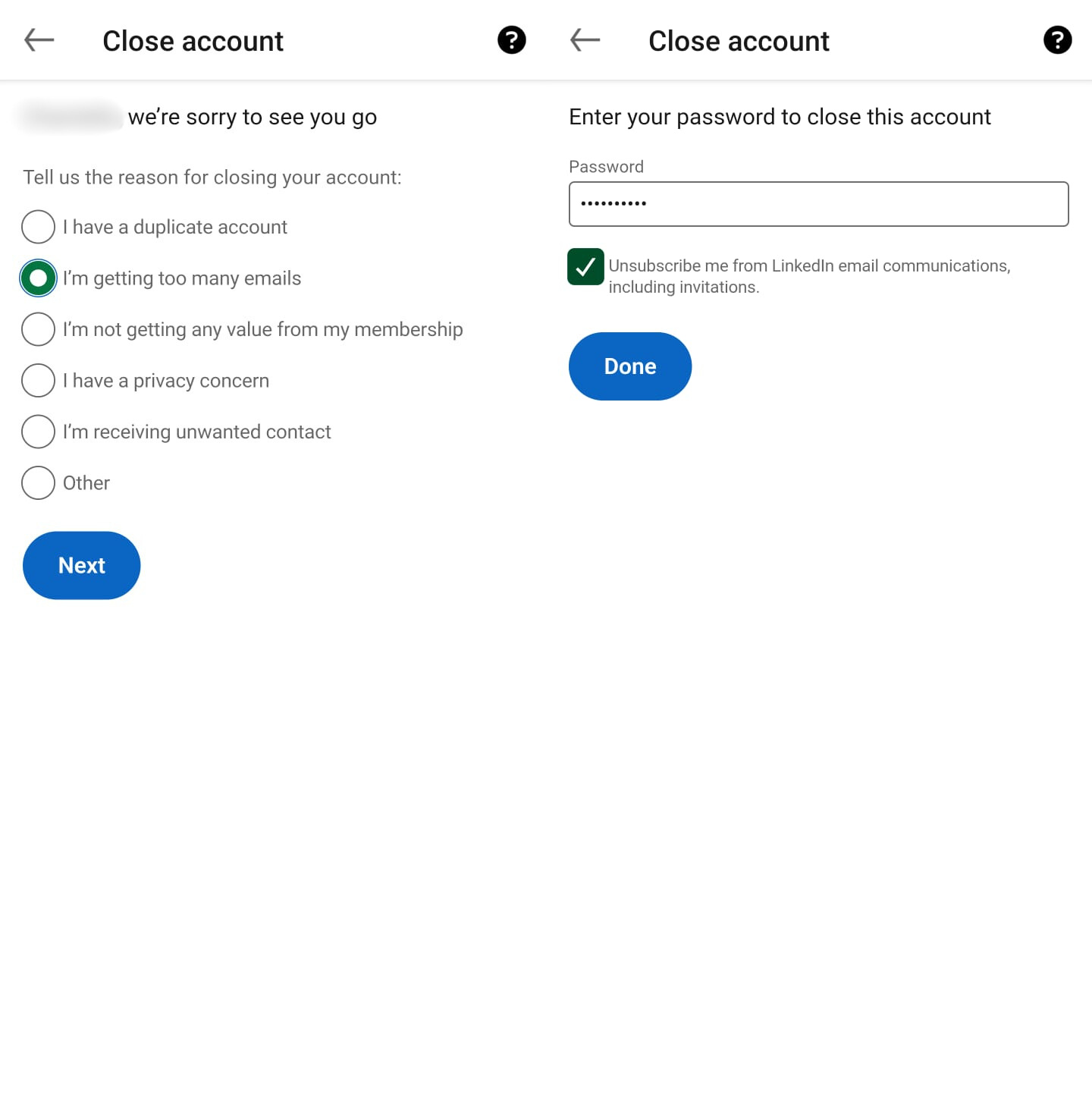Click the 'Unsubscribe me' label text
This screenshot has height=1109, width=1092.
808,276
